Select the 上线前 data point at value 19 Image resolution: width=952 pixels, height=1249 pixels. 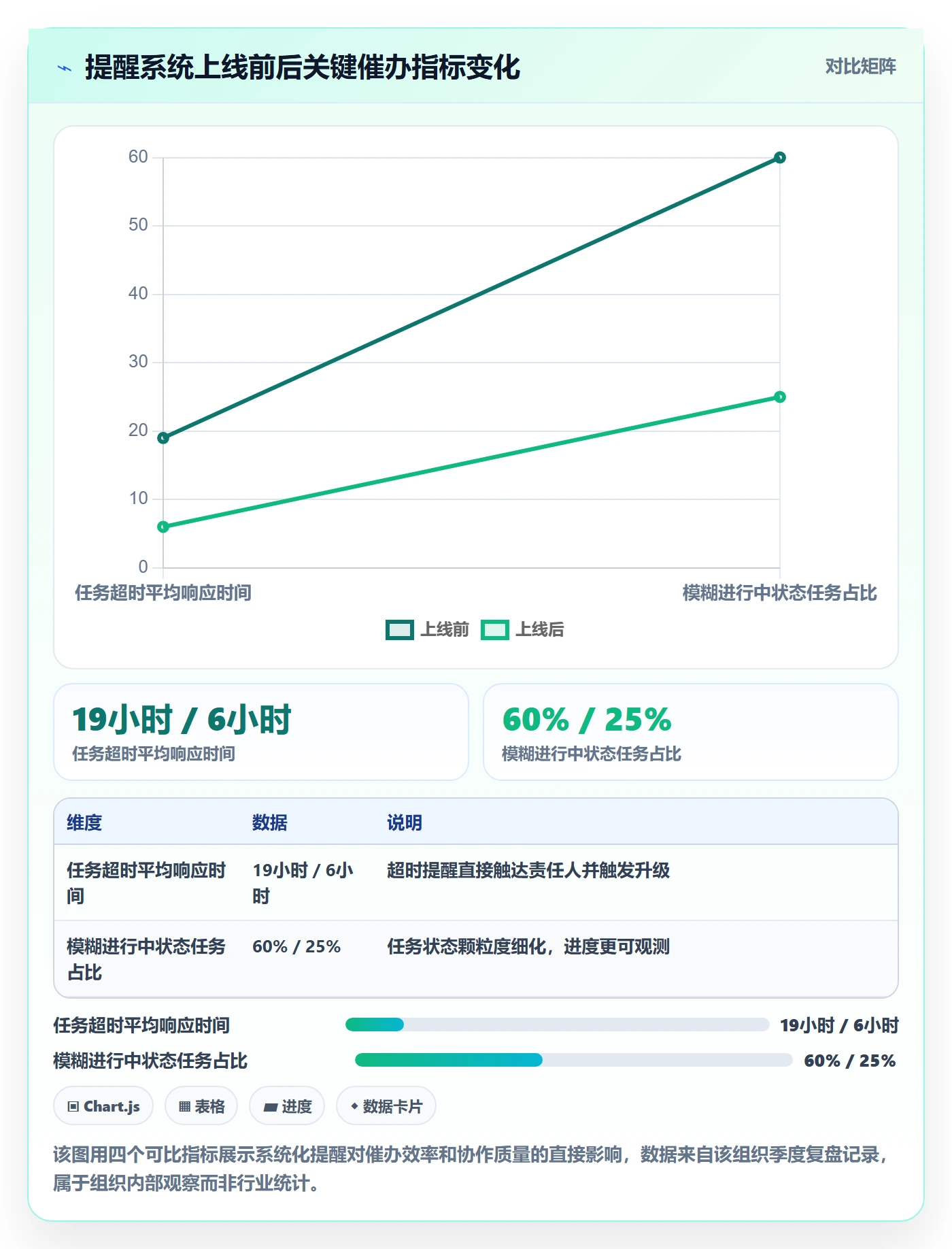coord(163,438)
